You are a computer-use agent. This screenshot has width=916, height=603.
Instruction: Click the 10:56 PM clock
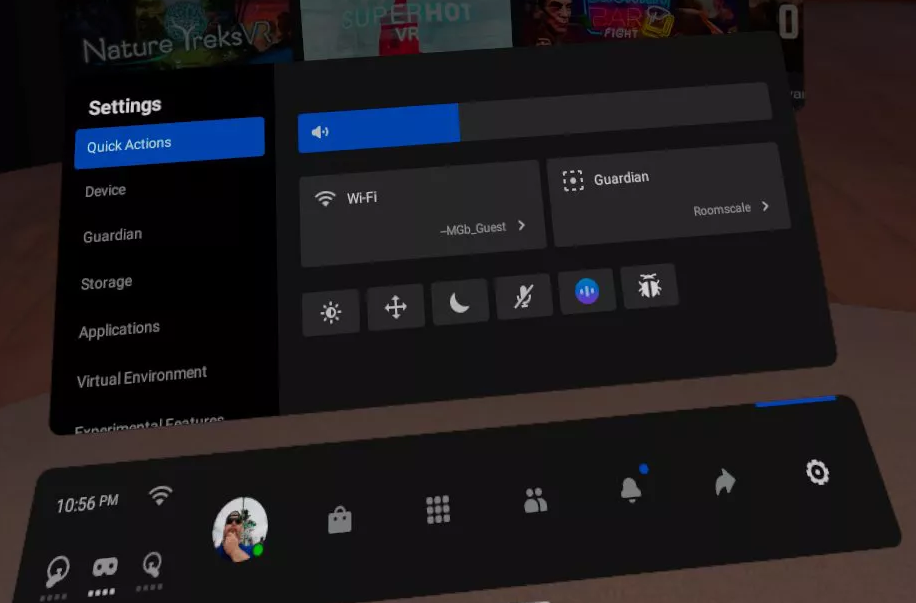pyautogui.click(x=87, y=503)
